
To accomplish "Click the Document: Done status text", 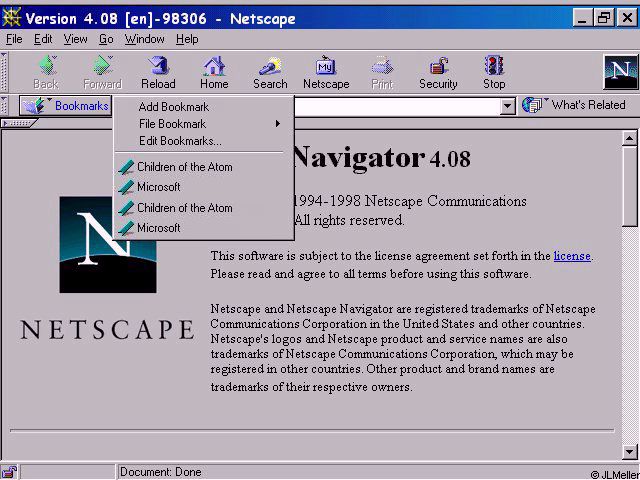I will point(160,472).
